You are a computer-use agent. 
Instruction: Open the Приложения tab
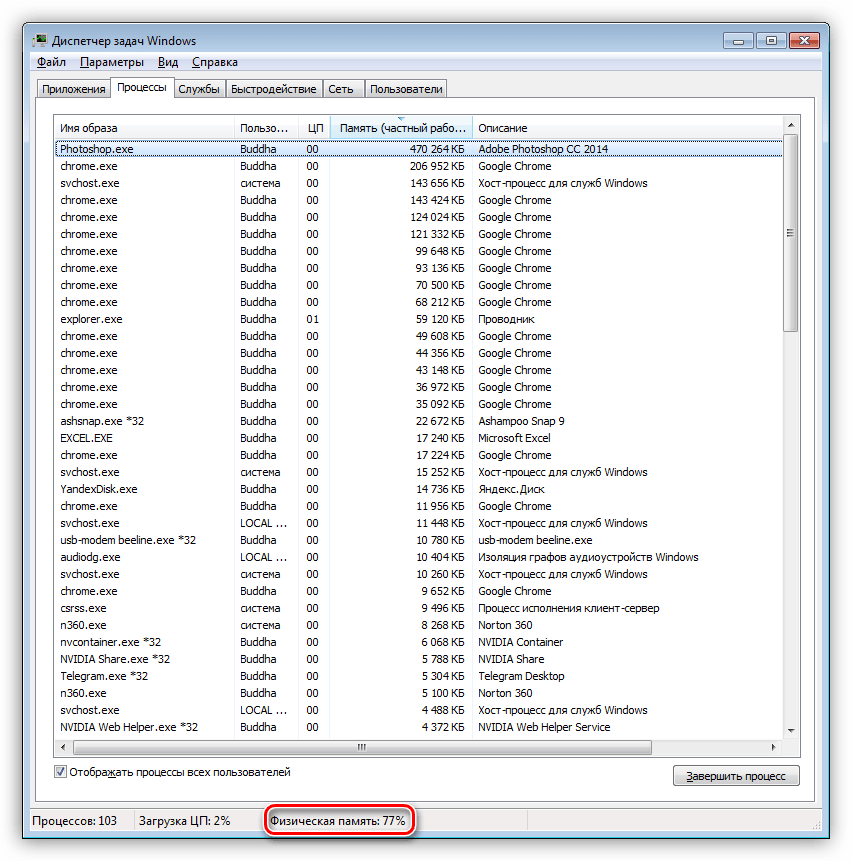click(x=73, y=89)
